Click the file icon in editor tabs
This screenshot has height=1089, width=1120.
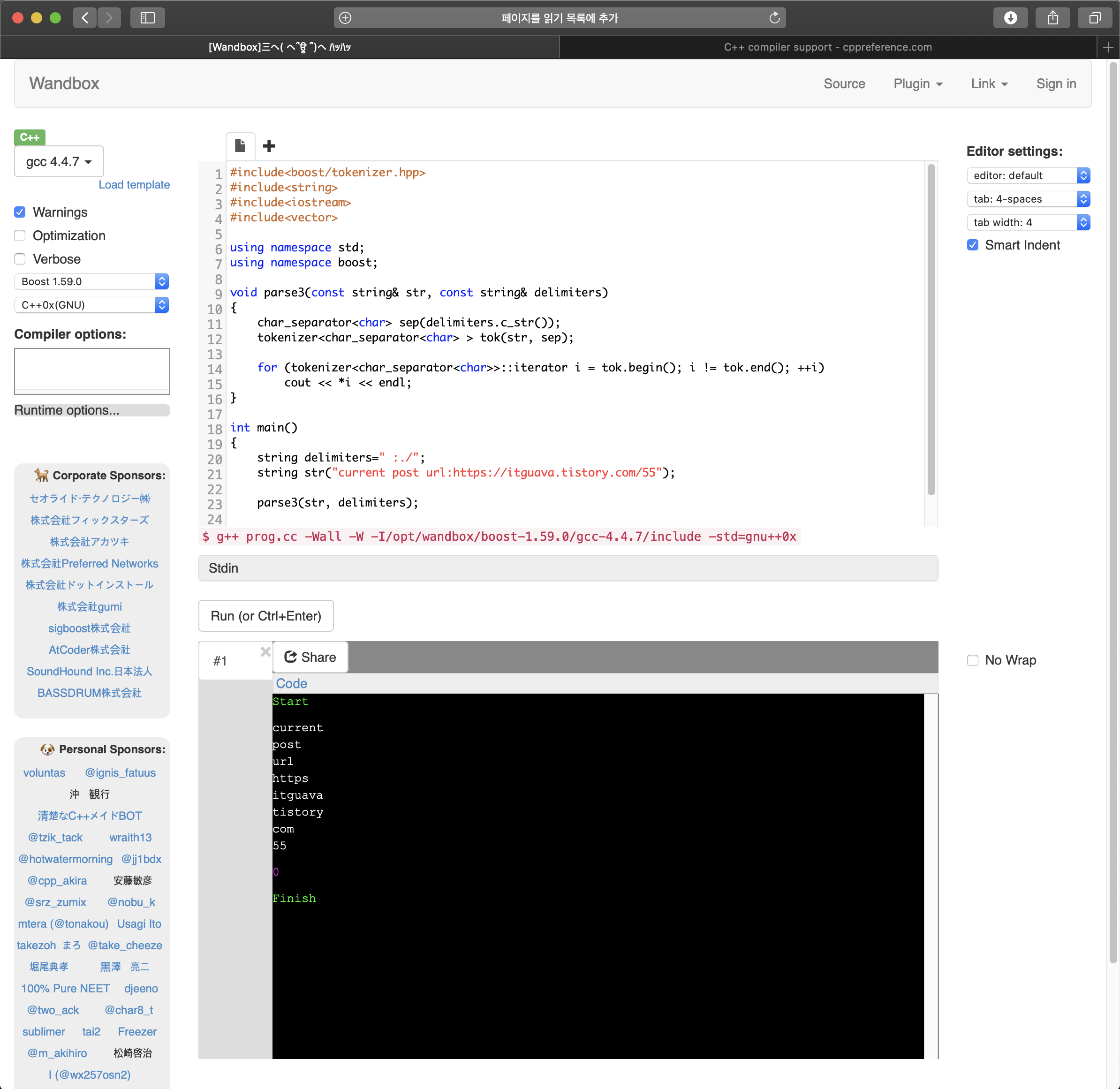click(240, 146)
